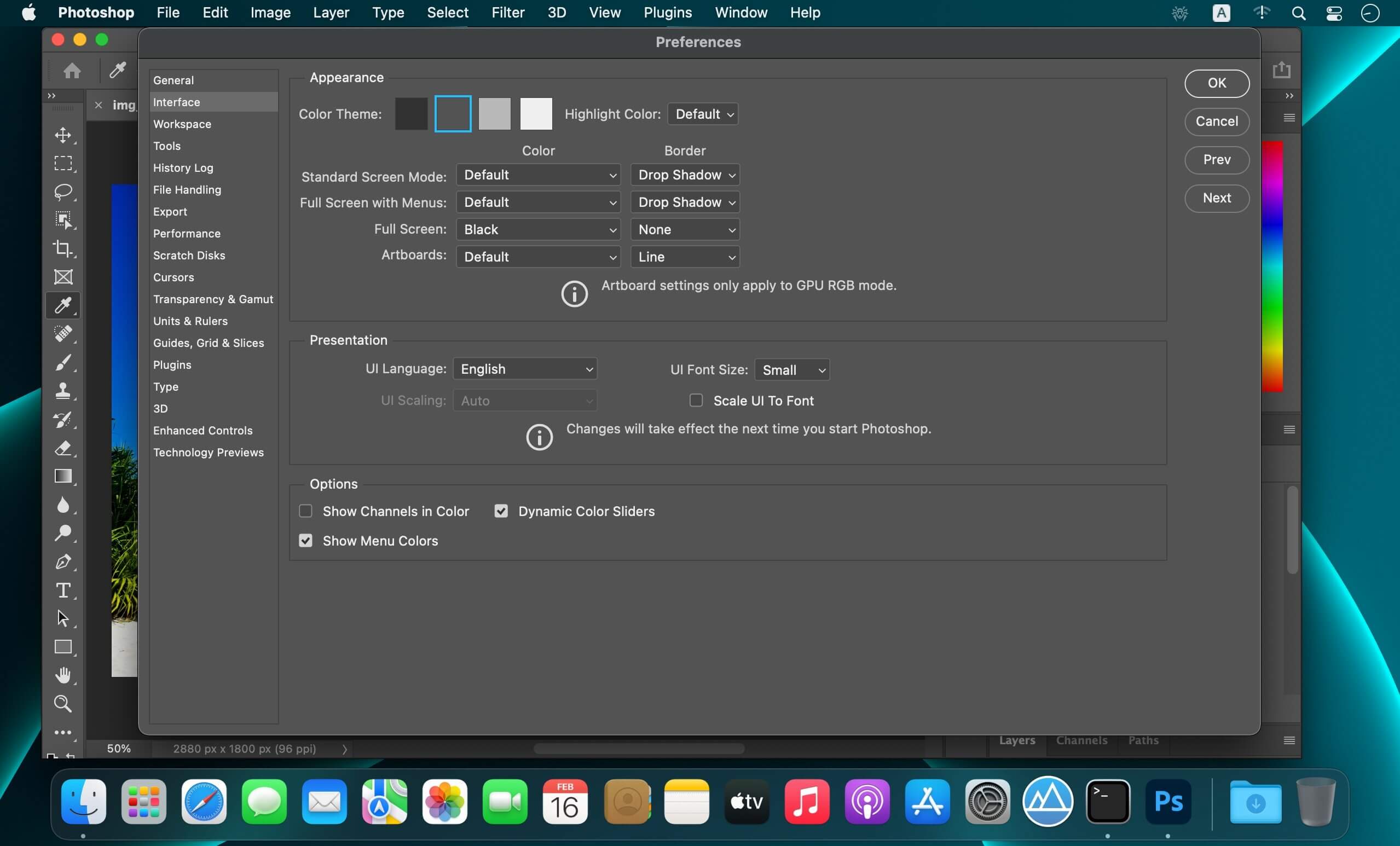The image size is (1400, 846).
Task: Toggle Show Channels in Color checkbox
Action: 306,510
